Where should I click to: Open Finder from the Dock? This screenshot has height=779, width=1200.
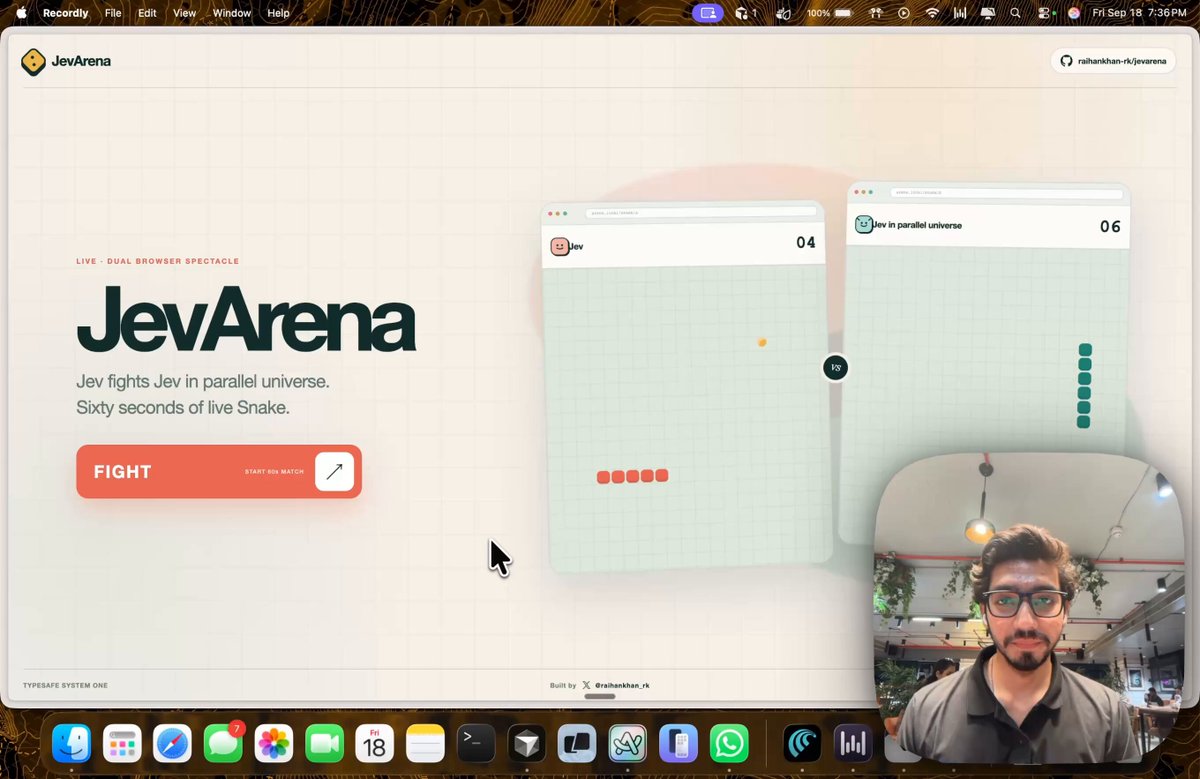[72, 743]
